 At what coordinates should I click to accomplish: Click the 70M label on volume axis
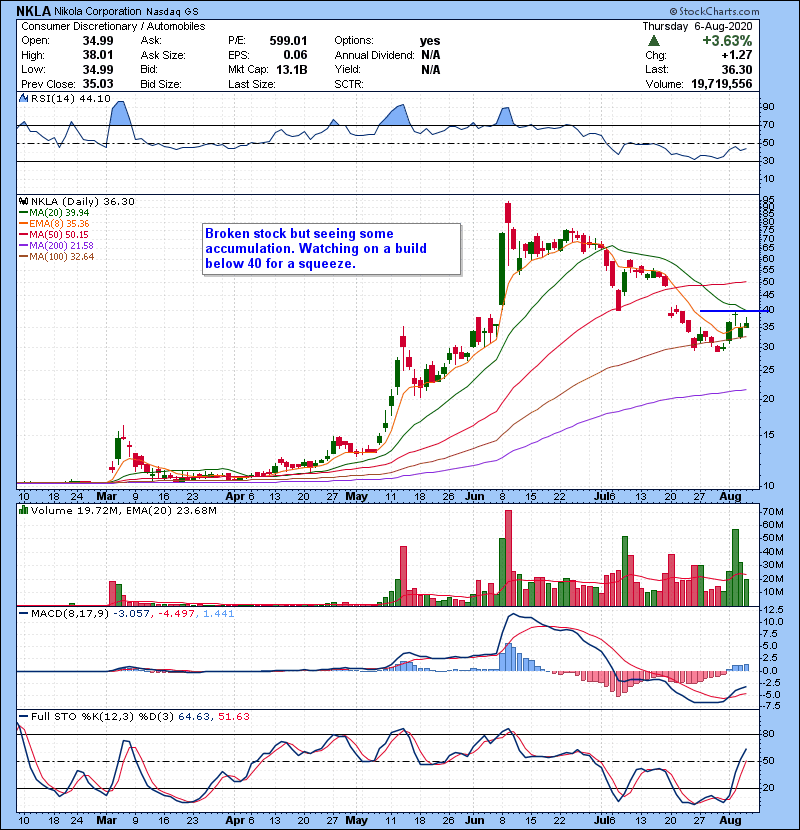tap(772, 512)
